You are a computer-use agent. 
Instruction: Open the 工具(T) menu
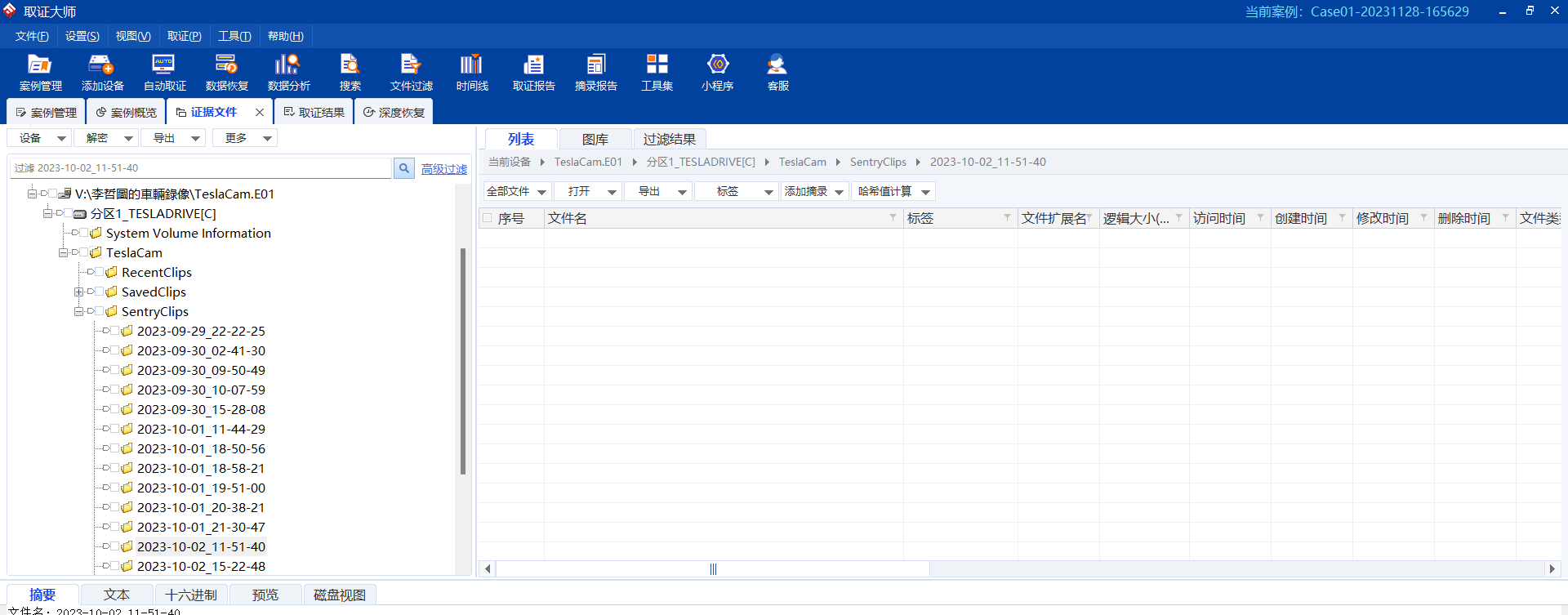(234, 36)
